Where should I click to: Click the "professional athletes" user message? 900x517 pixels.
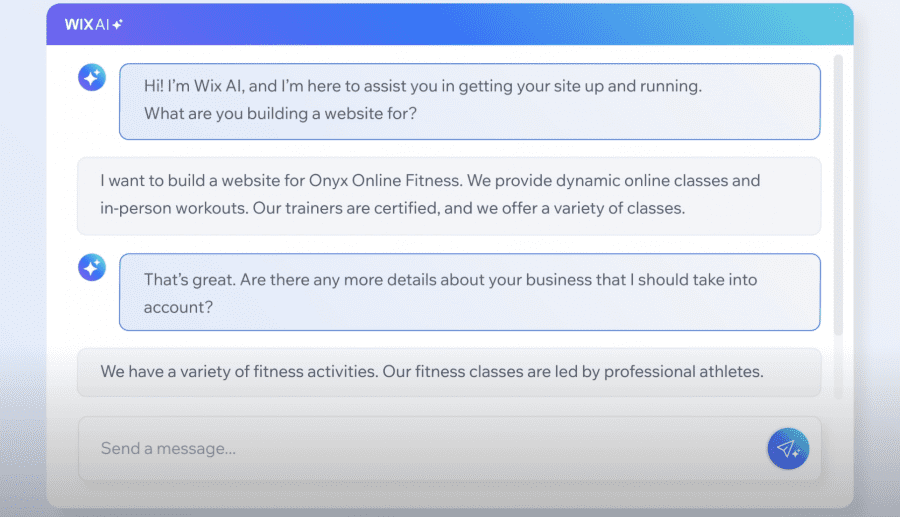click(449, 372)
